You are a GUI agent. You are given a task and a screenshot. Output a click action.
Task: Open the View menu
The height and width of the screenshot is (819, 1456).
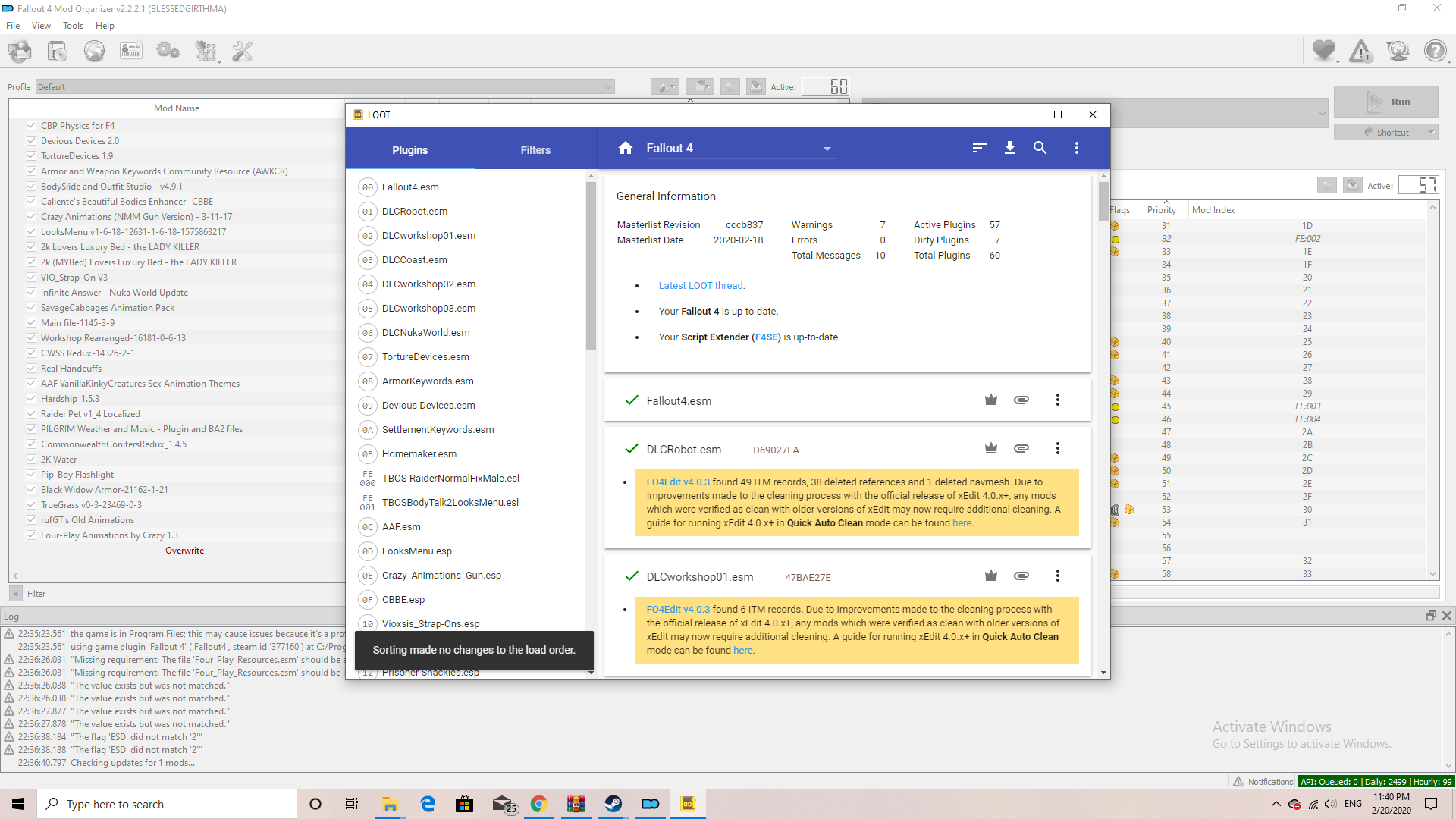point(41,26)
